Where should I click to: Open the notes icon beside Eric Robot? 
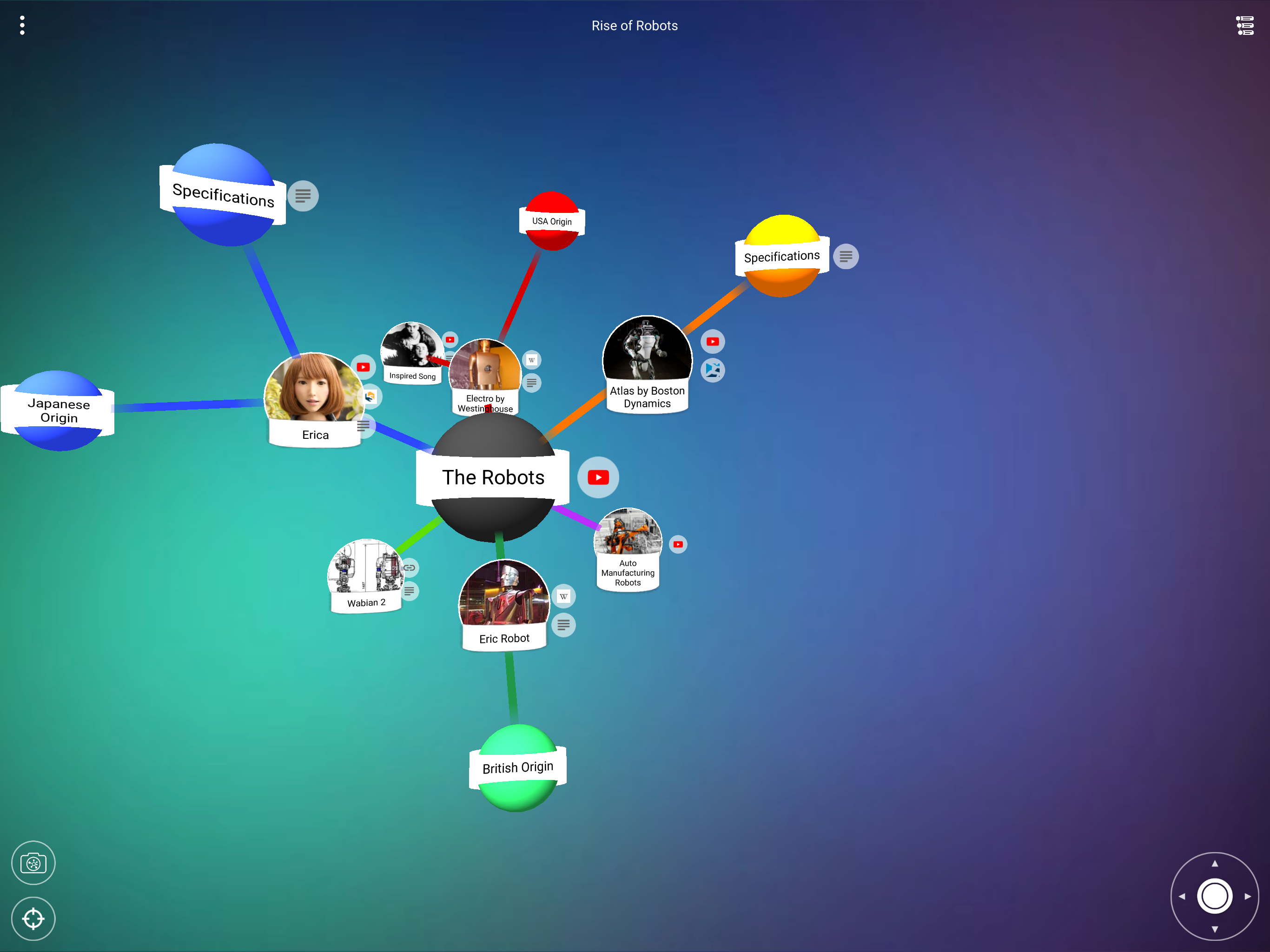tap(563, 624)
